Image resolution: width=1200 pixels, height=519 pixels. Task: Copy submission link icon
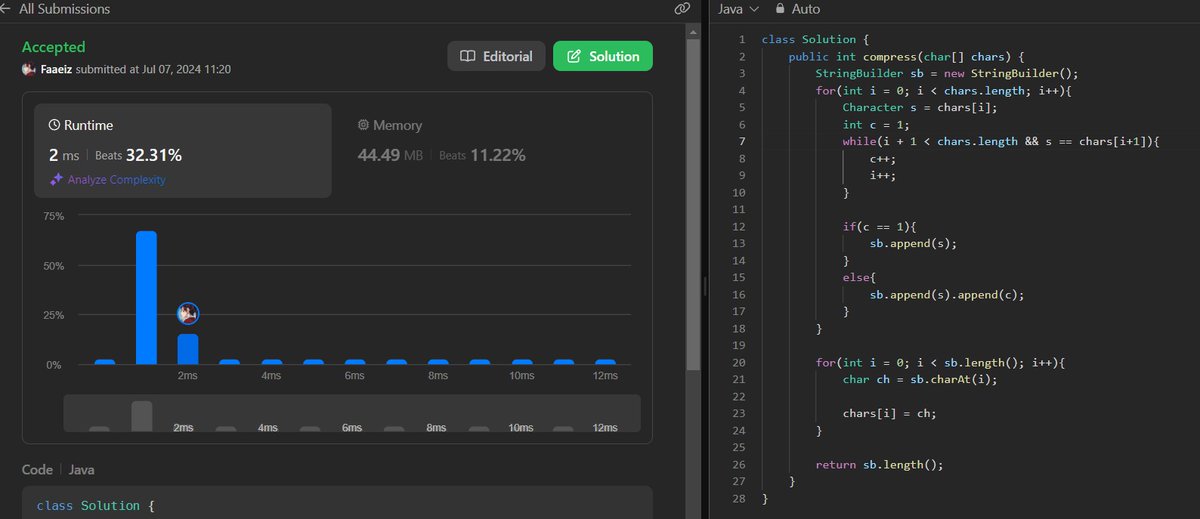coord(682,9)
